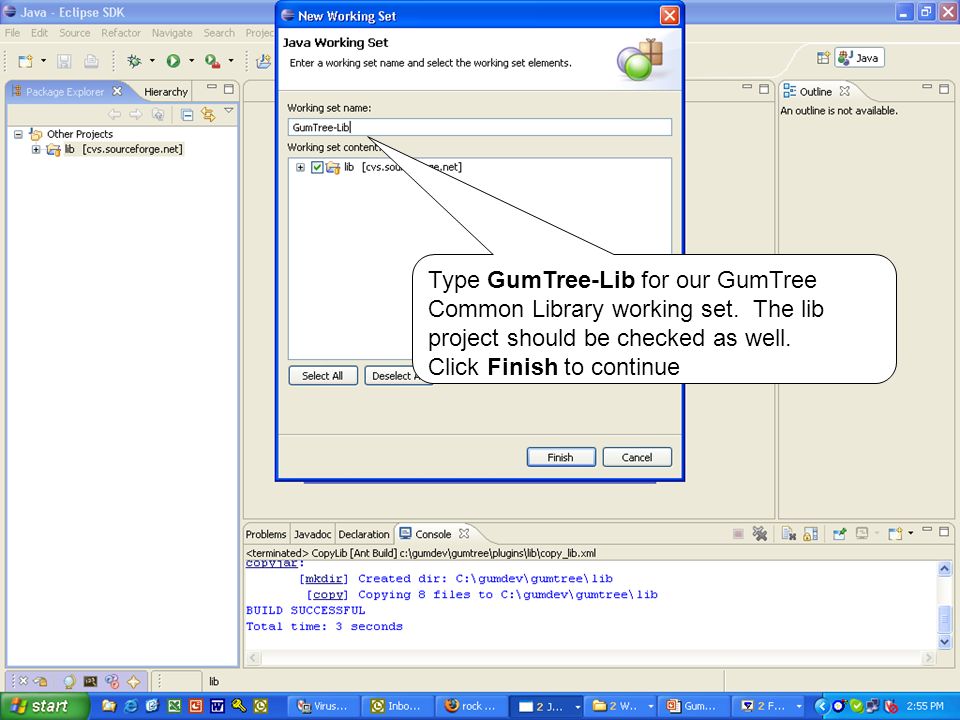The width and height of the screenshot is (960, 720).
Task: Open Package Explorer view menu triangle
Action: pos(229,111)
